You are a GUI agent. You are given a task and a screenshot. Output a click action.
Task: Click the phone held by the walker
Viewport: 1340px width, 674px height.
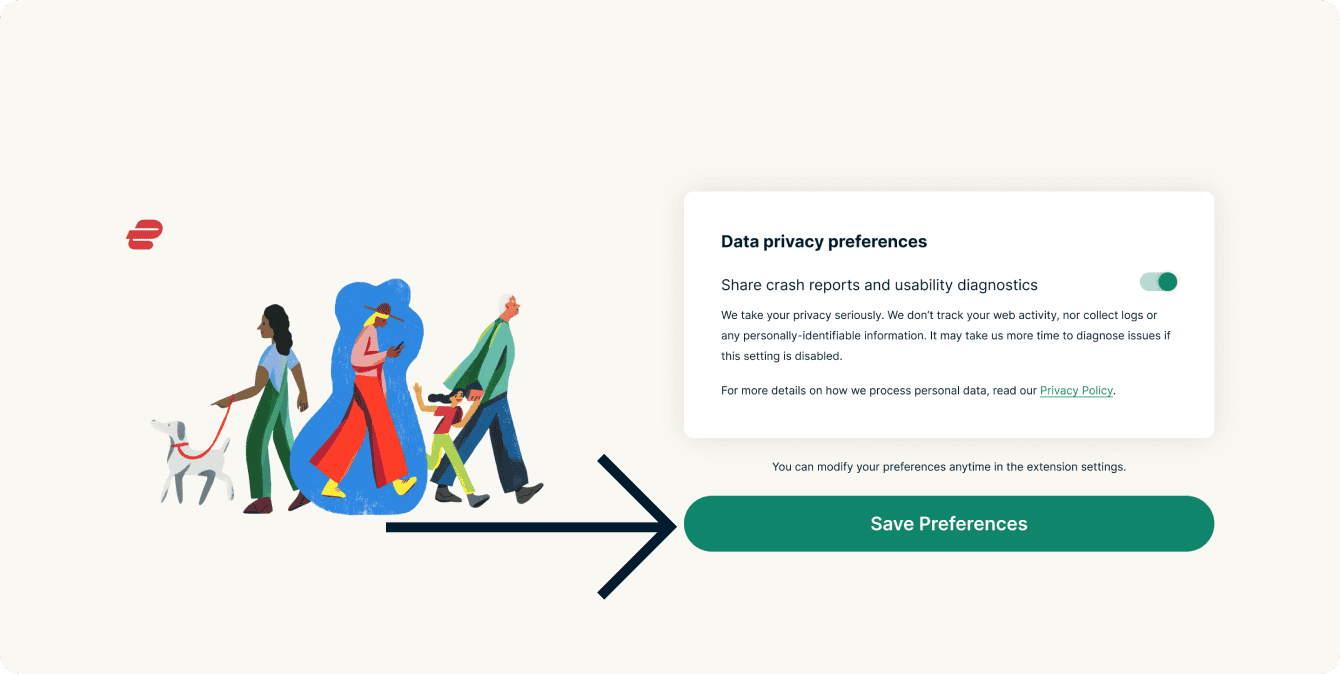point(397,347)
